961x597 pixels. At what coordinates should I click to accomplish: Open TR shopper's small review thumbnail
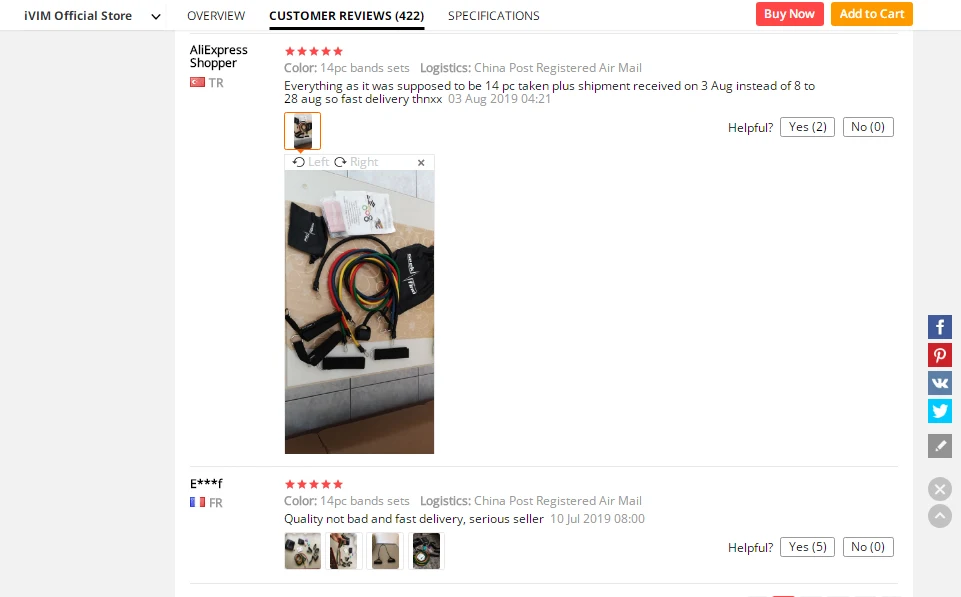click(x=302, y=131)
